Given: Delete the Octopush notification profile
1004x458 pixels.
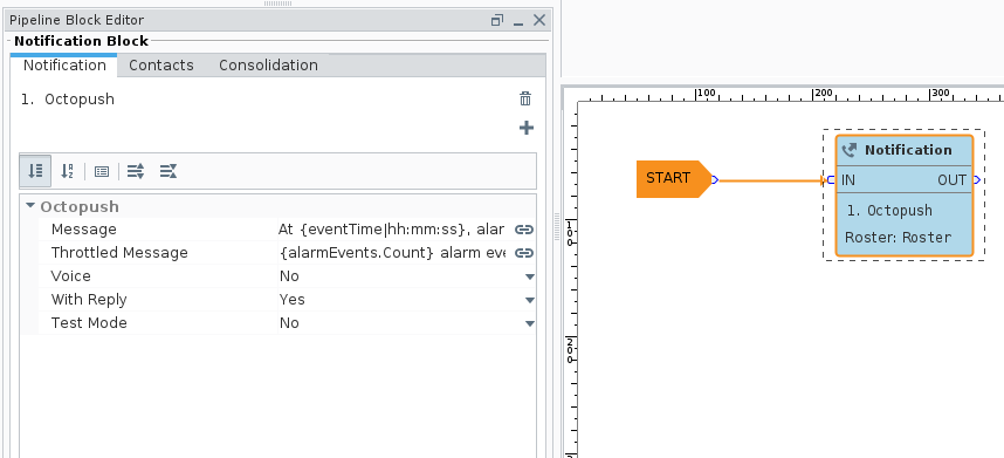Looking at the screenshot, I should 525,99.
